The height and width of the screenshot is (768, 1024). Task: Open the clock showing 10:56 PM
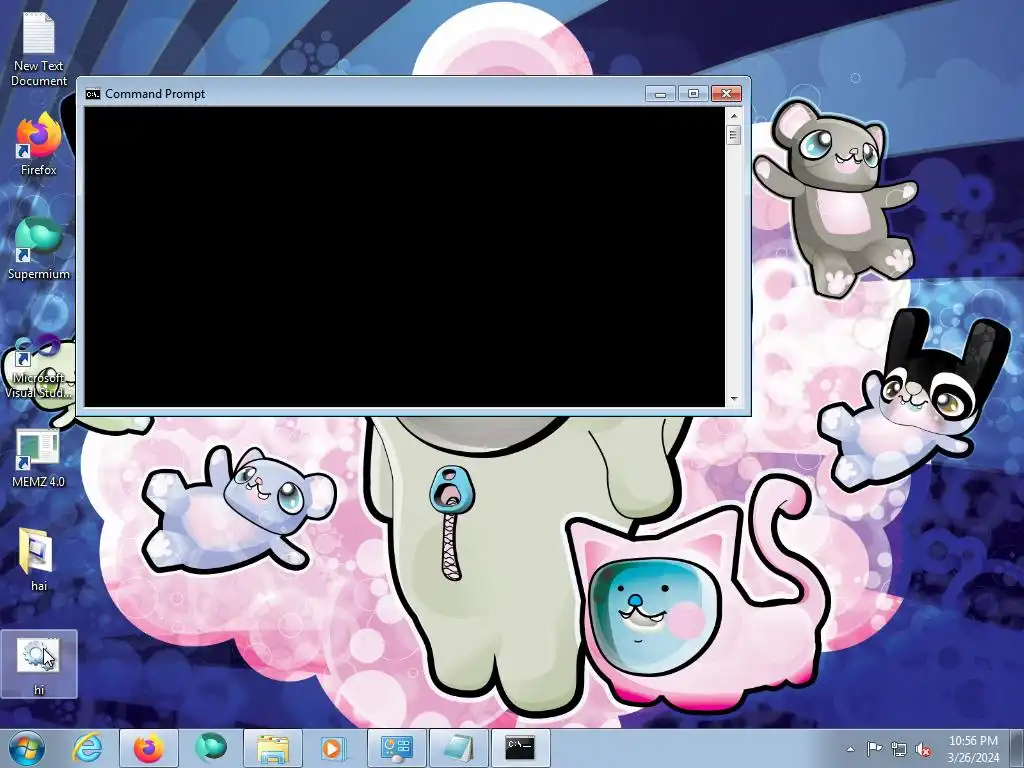[973, 748]
